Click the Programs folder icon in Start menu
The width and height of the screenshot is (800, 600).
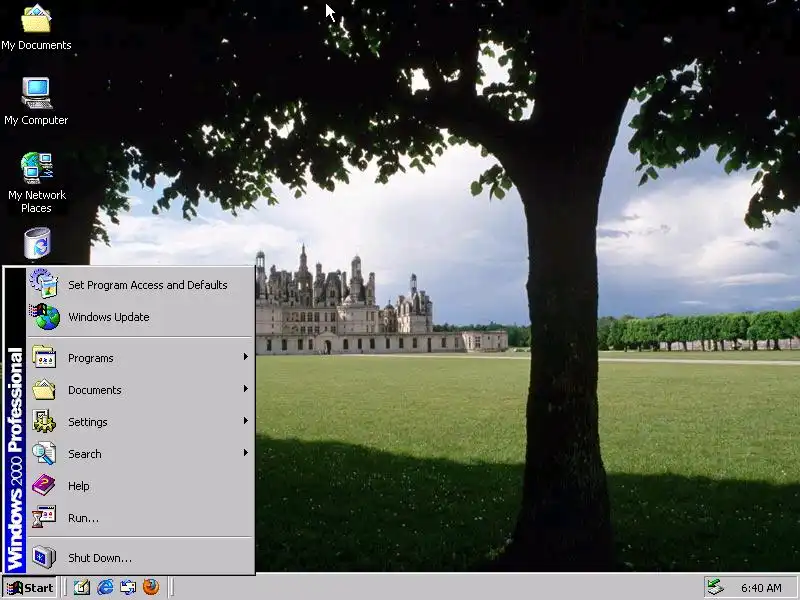coord(44,357)
